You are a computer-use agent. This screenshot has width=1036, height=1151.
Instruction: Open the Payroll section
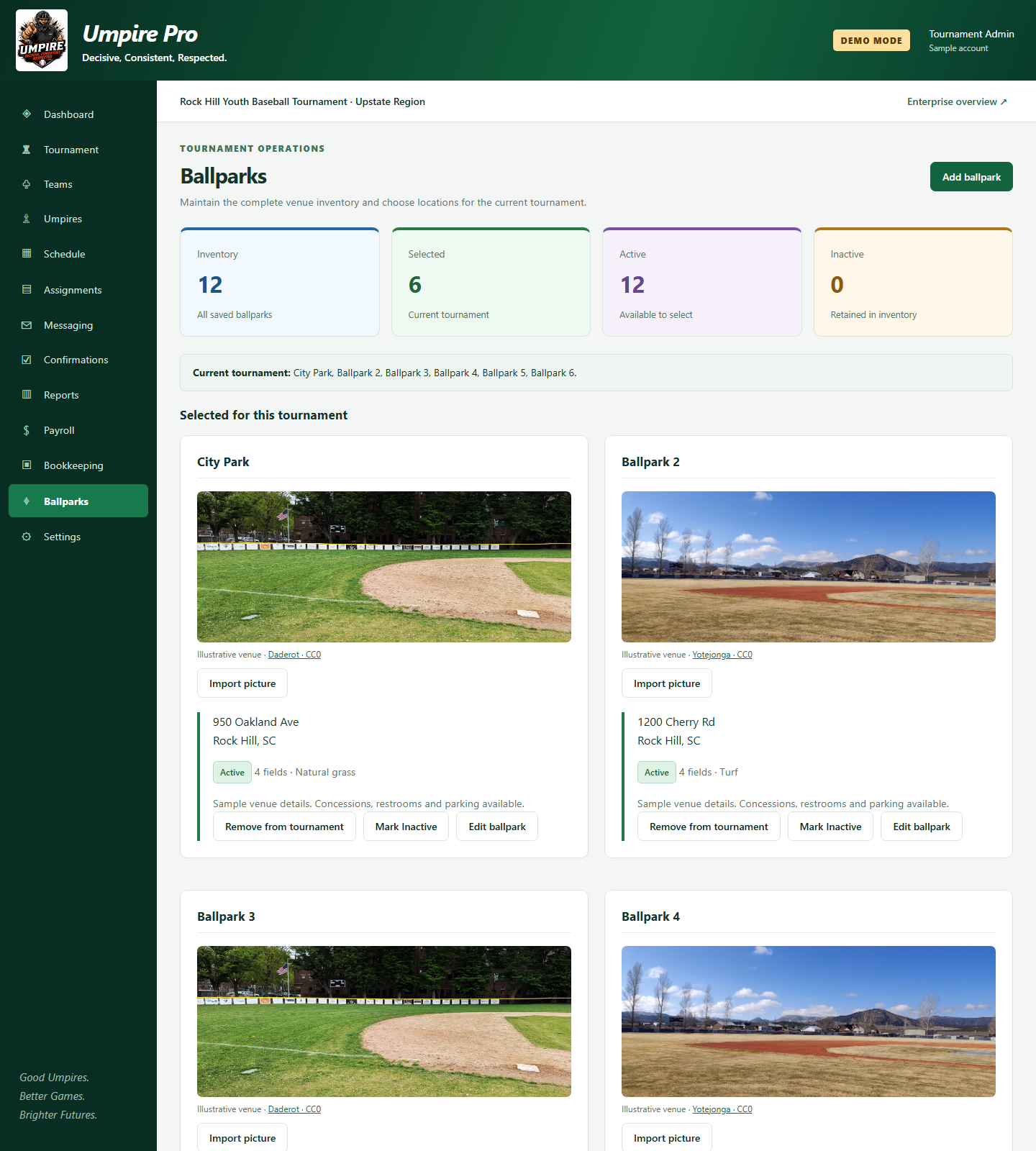(x=78, y=430)
